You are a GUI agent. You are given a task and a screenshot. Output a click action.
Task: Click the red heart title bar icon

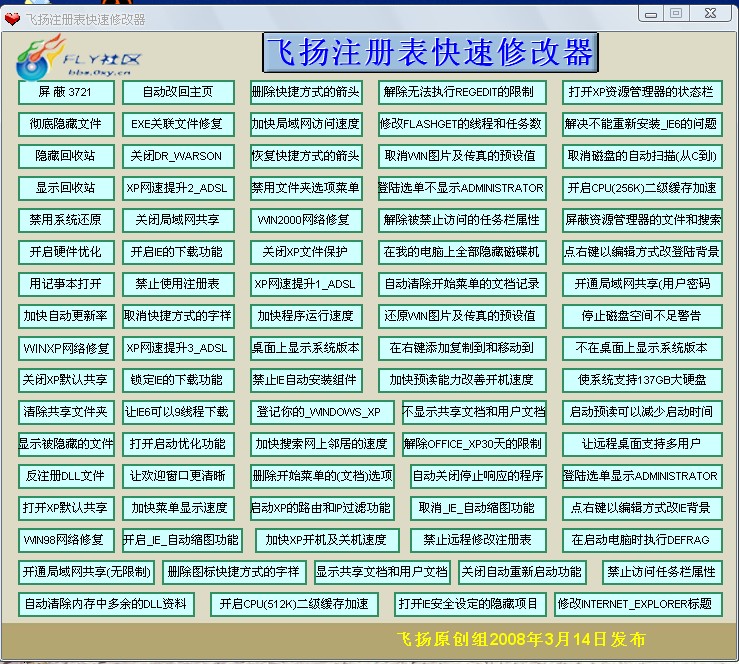pyautogui.click(x=12, y=19)
